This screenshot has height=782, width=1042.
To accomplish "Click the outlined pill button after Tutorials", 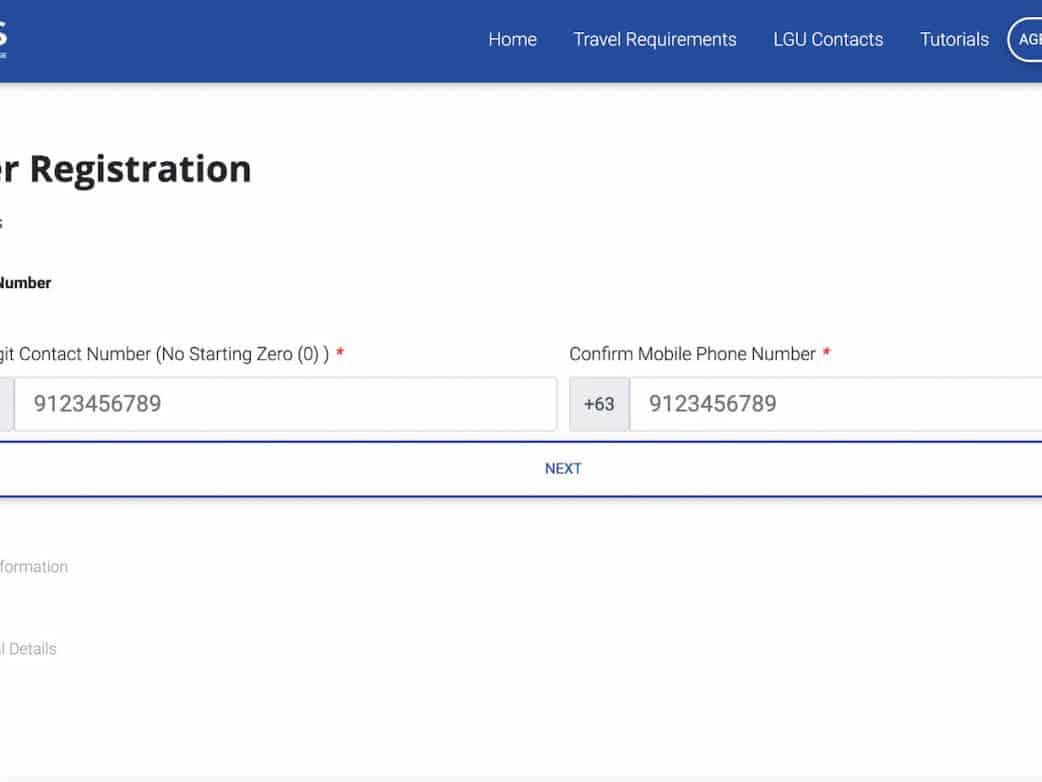I will tap(1026, 40).
